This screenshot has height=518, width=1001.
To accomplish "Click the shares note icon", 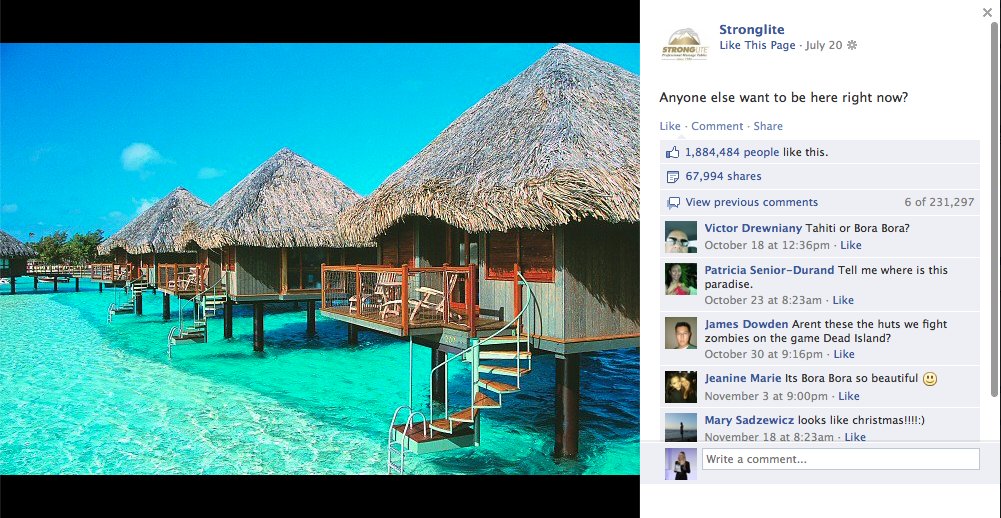I will 672,177.
